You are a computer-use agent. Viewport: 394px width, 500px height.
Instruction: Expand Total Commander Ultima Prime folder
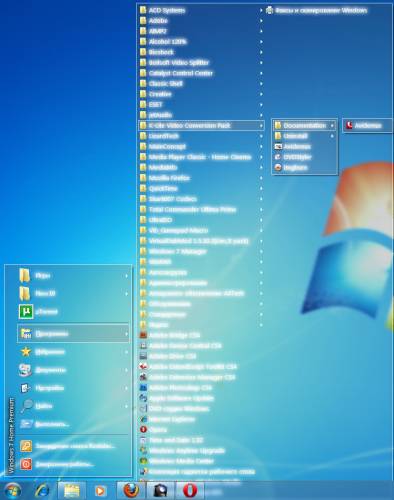[201, 209]
